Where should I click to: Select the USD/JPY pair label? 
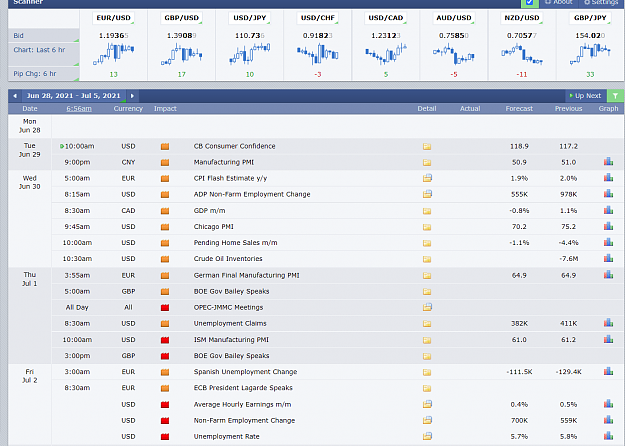coord(250,18)
